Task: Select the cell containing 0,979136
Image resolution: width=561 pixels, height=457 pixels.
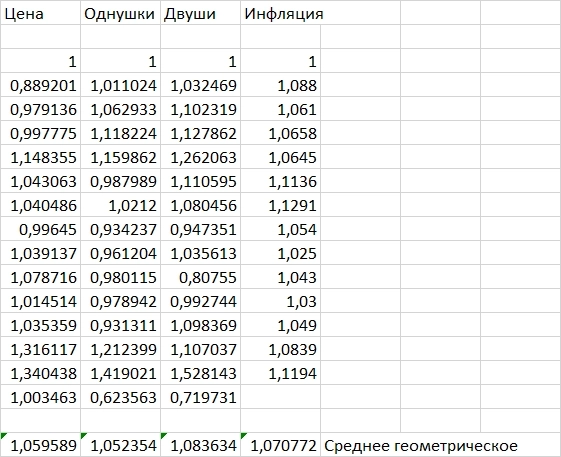Action: coord(40,109)
